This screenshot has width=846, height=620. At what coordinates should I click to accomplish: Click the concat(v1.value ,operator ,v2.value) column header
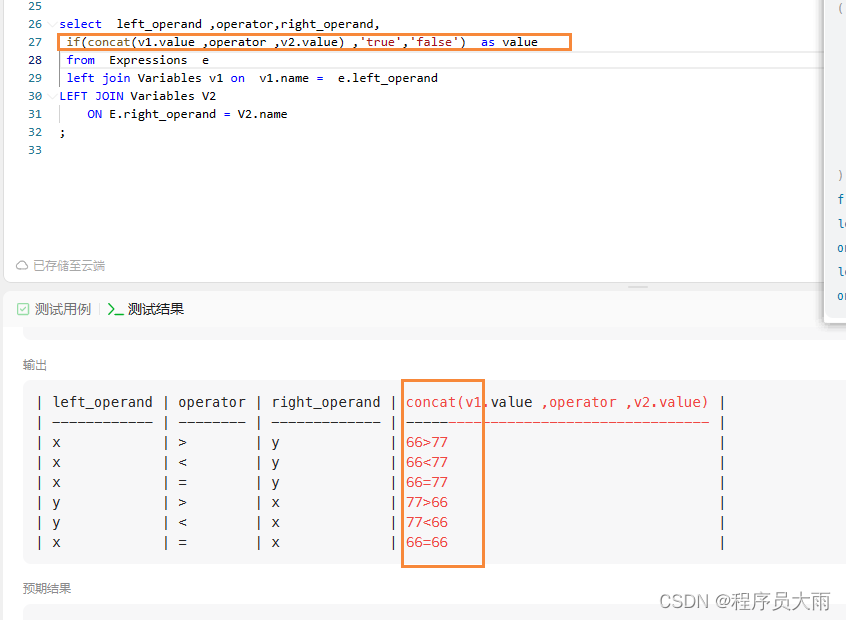pyautogui.click(x=557, y=403)
